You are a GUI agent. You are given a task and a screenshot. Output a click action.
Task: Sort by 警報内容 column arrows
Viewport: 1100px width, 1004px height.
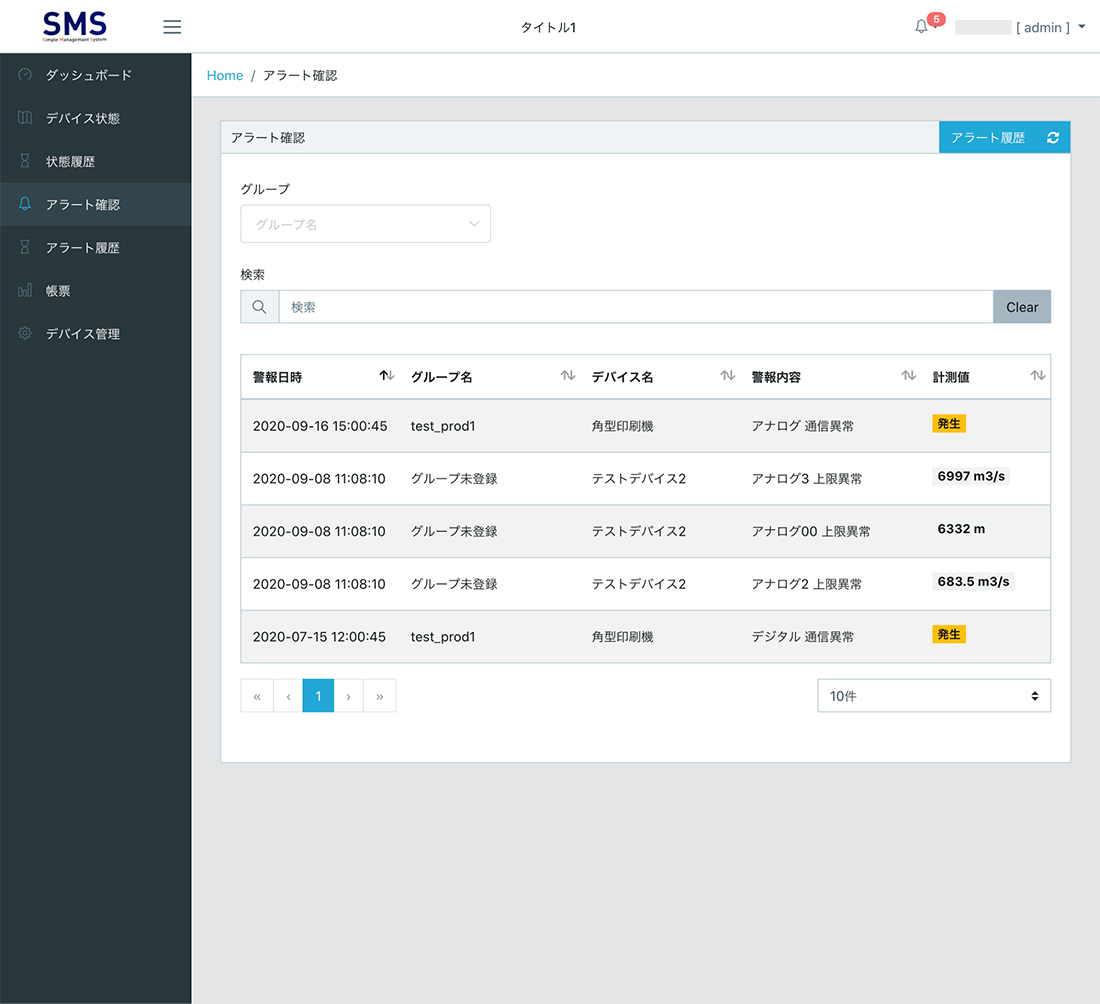[908, 376]
